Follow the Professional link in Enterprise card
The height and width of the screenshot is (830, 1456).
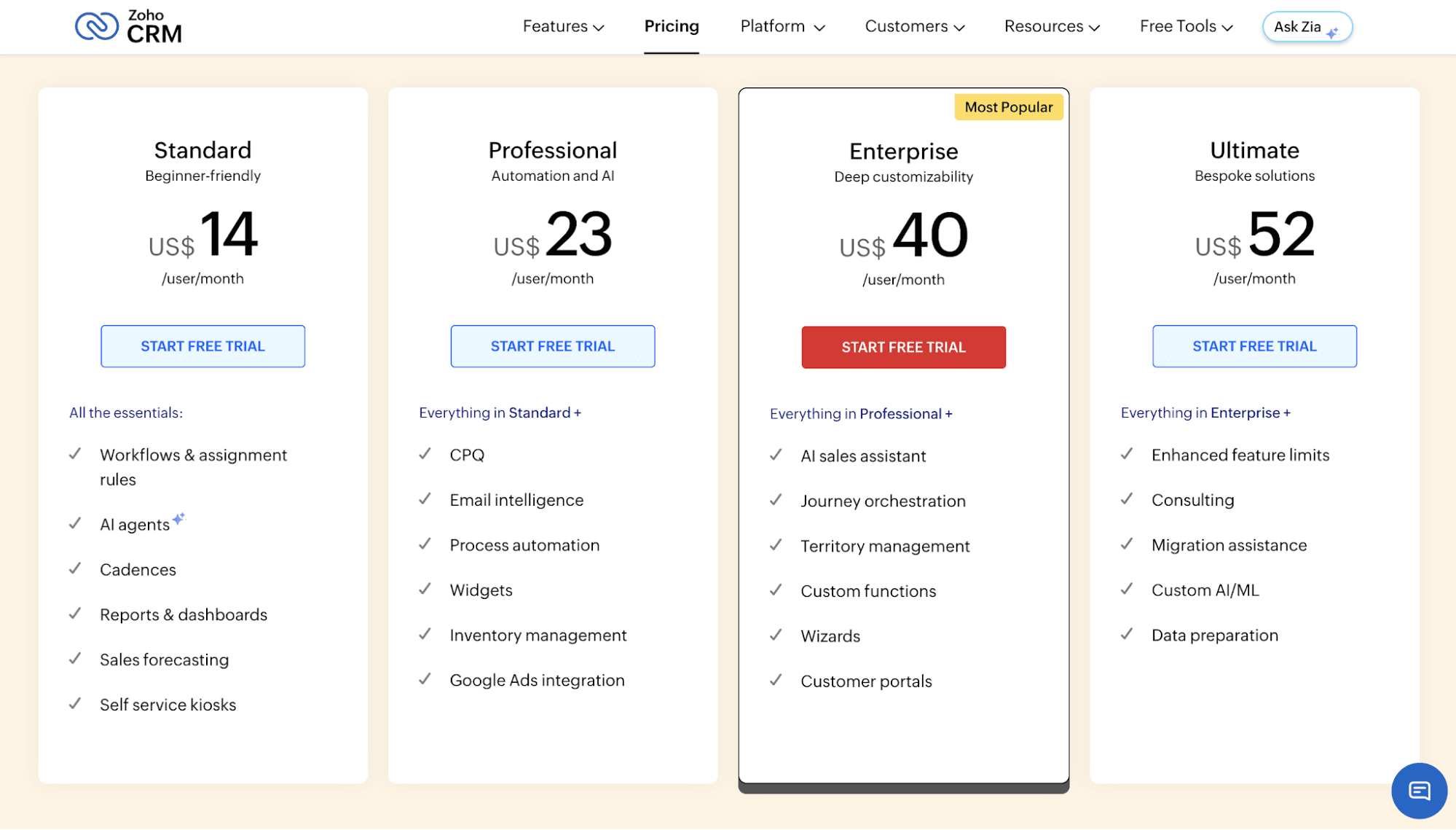[901, 414]
